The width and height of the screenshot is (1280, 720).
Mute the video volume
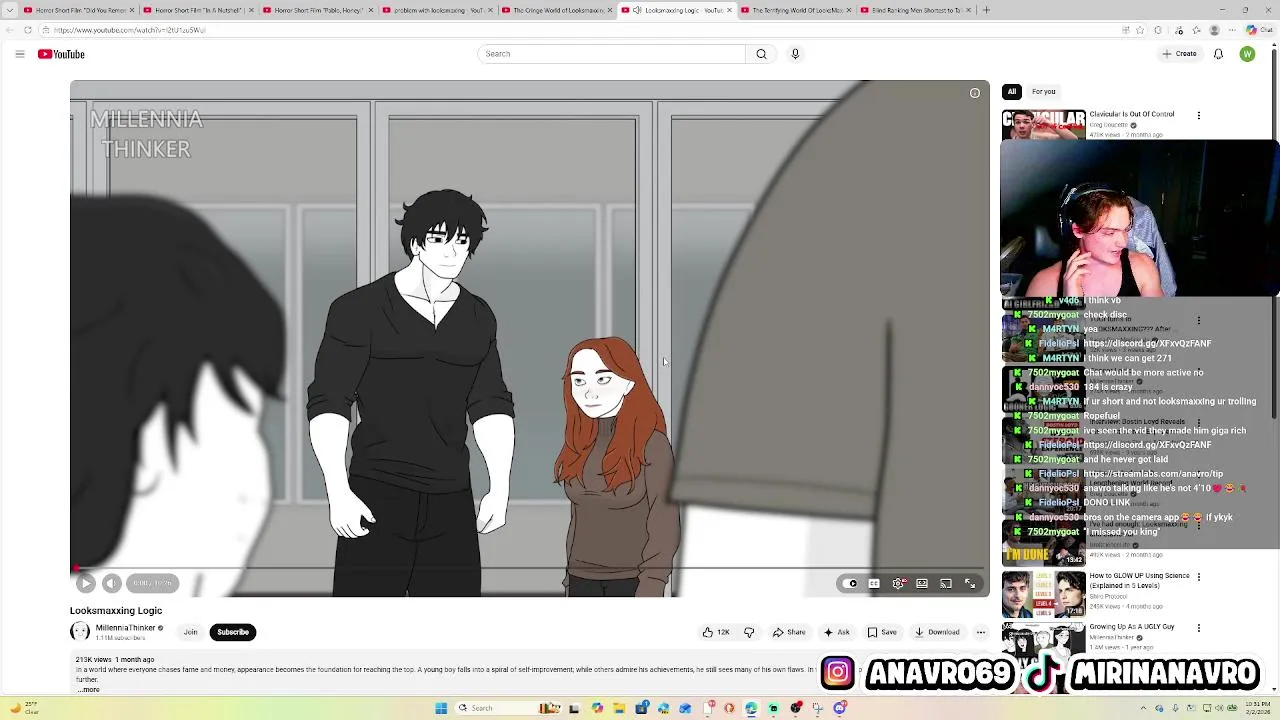tap(111, 583)
